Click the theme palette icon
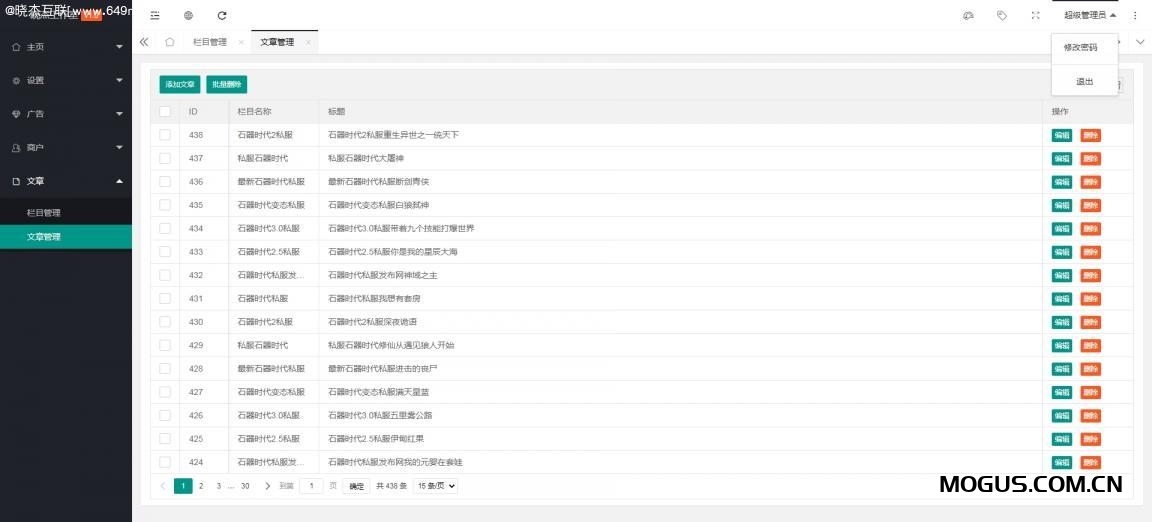Screen dimensions: 1152x522 click(968, 15)
